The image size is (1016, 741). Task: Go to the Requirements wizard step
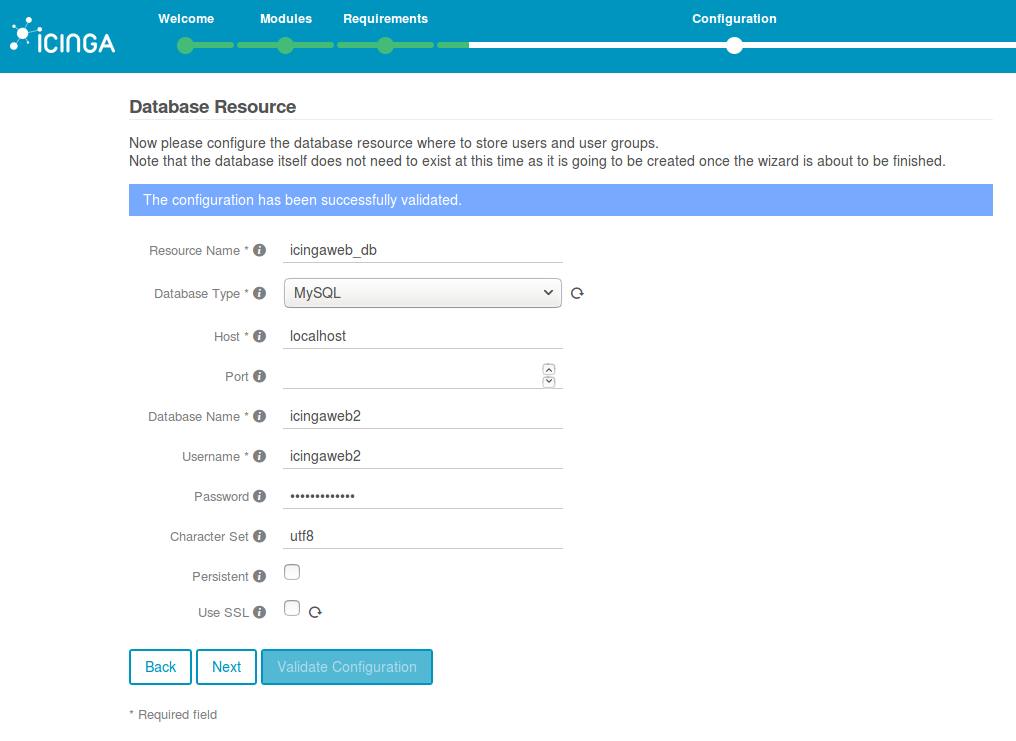point(386,19)
